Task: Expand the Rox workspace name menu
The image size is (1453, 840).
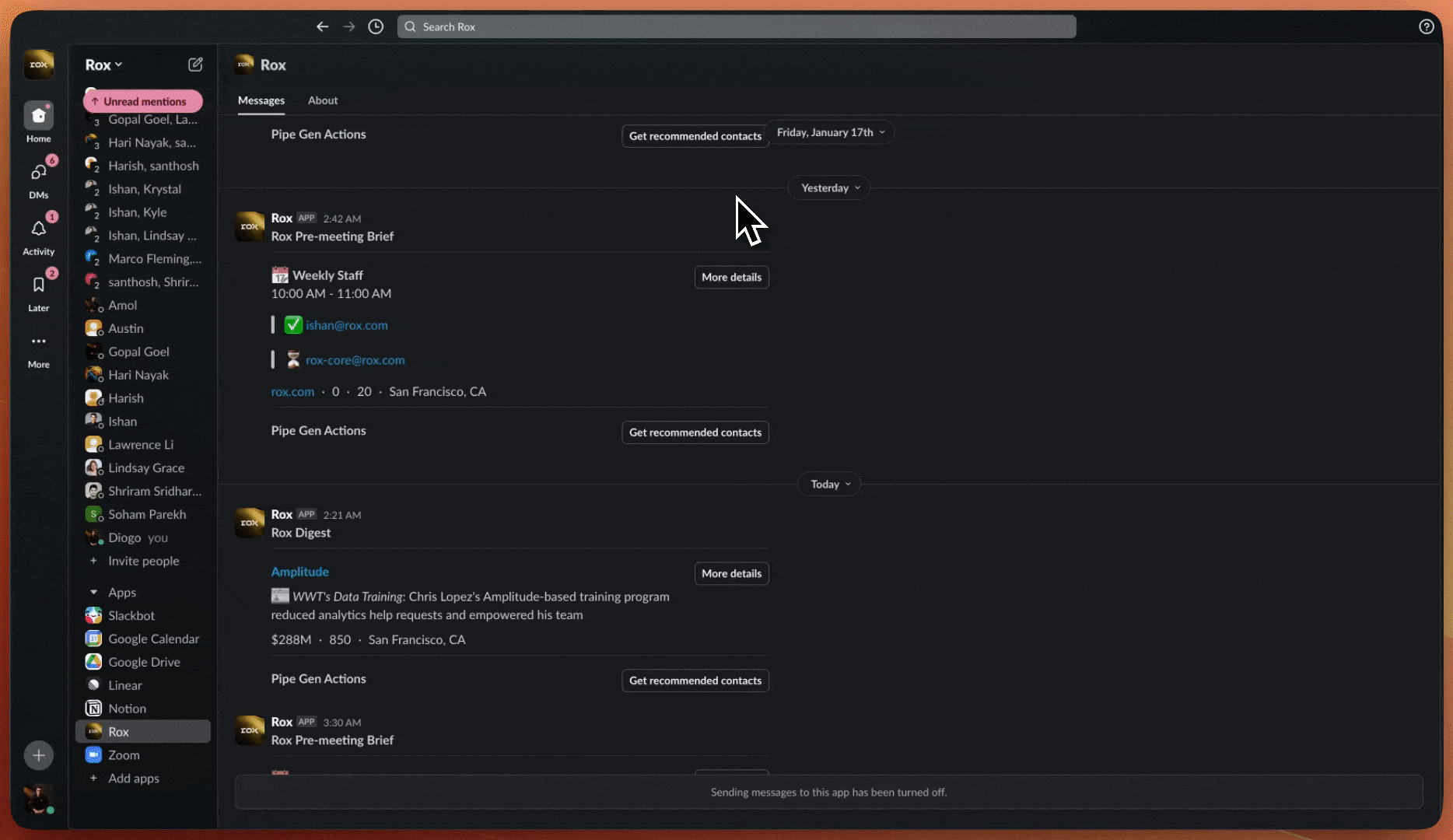Action: [103, 65]
